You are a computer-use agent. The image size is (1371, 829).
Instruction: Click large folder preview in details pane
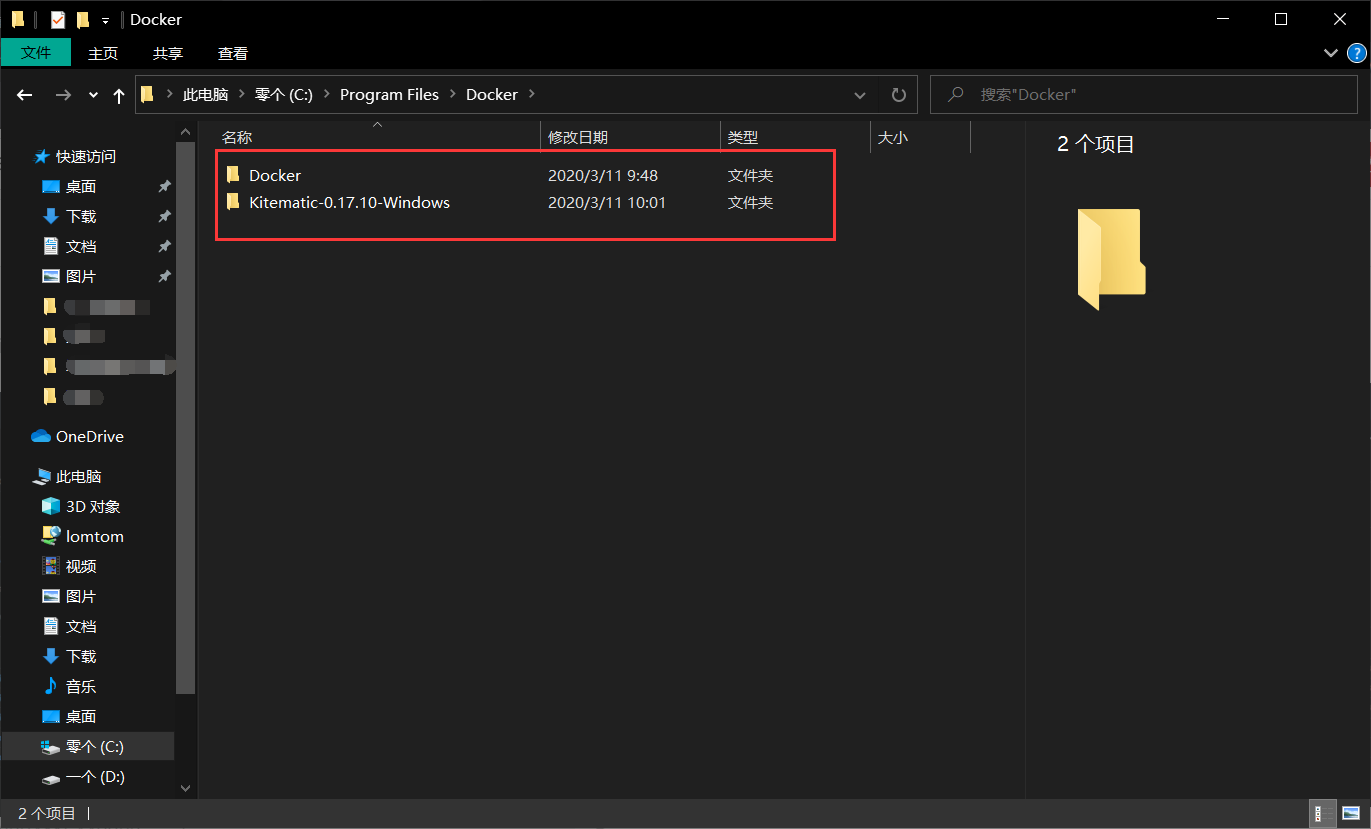tap(1111, 259)
